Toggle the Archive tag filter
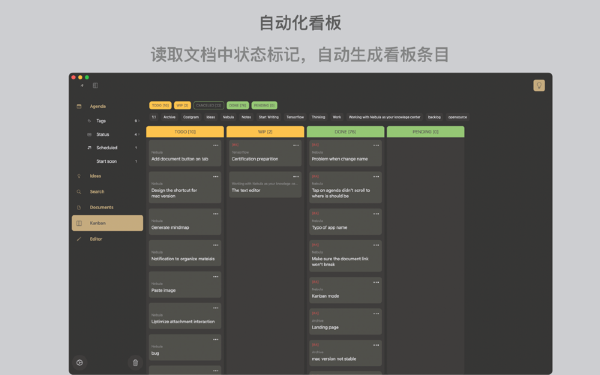The height and width of the screenshot is (375, 600). 169,117
